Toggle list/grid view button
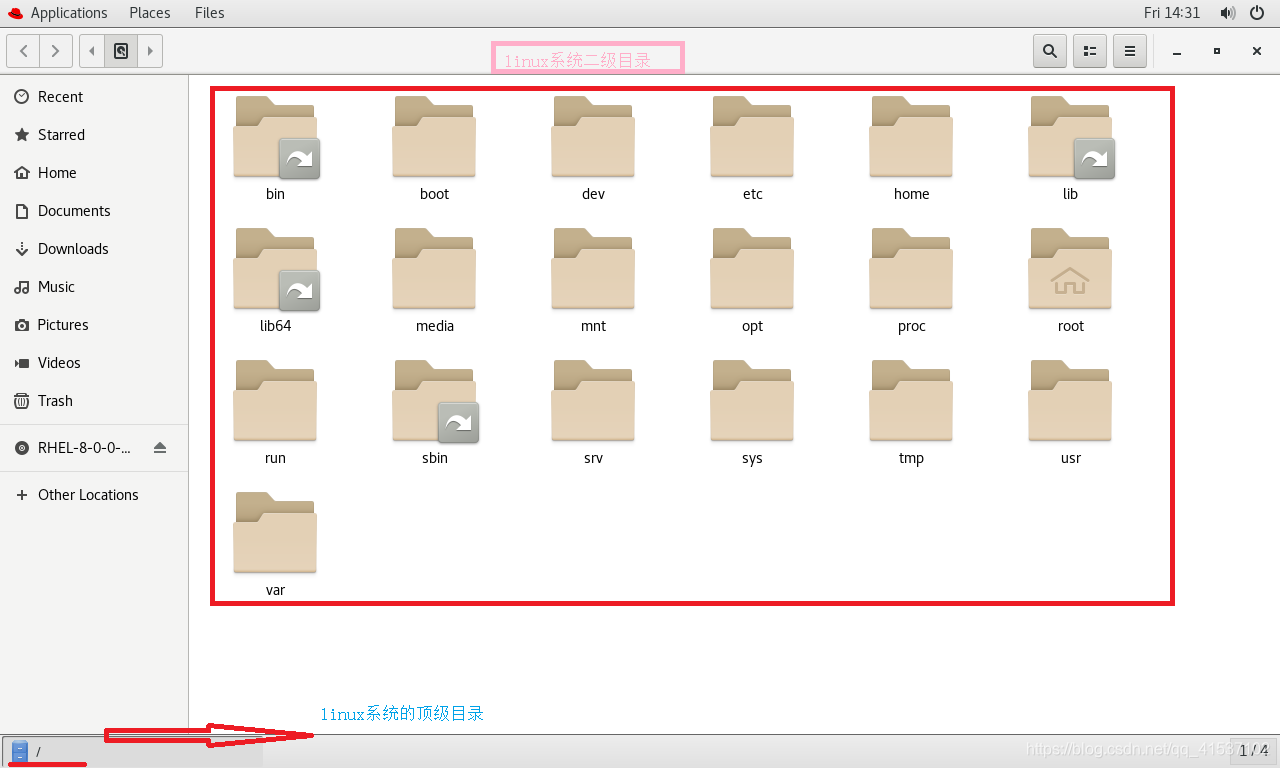Image resolution: width=1280 pixels, height=768 pixels. tap(1090, 51)
